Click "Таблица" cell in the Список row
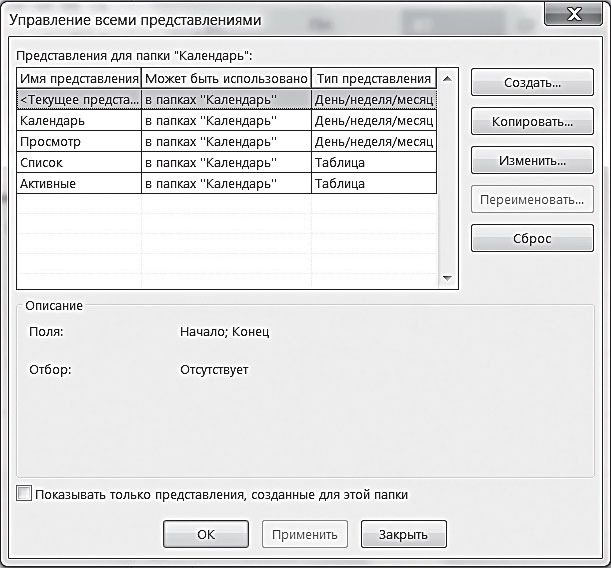The height and width of the screenshot is (568, 611). 374,162
